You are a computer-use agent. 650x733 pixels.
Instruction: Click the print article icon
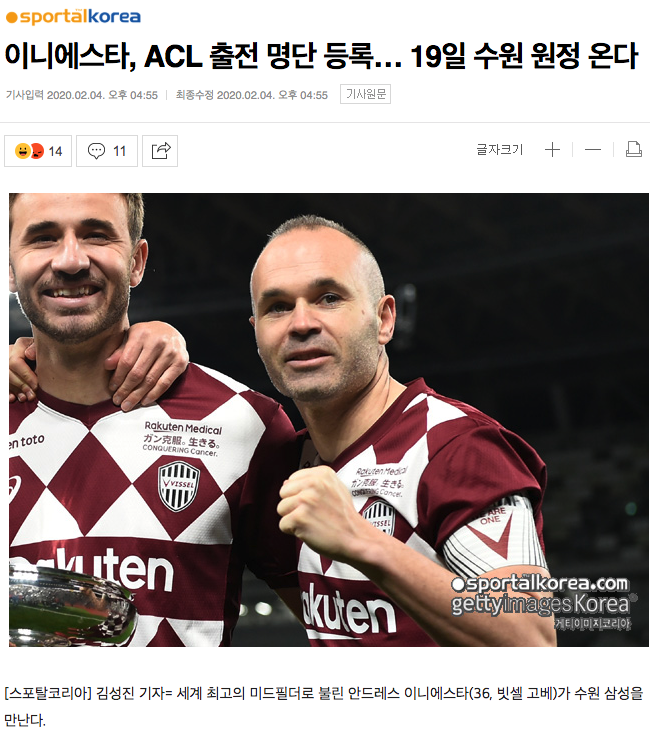[634, 150]
